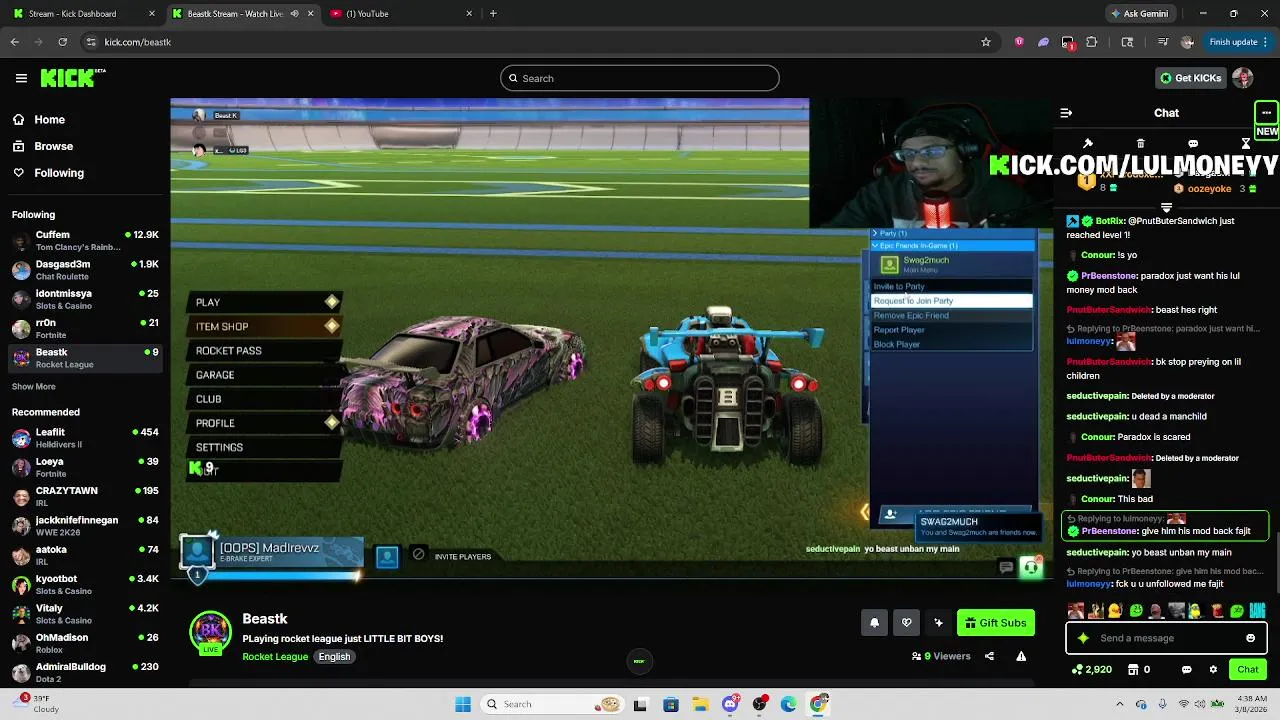
Task: Open Windows Start menu
Action: click(x=463, y=704)
